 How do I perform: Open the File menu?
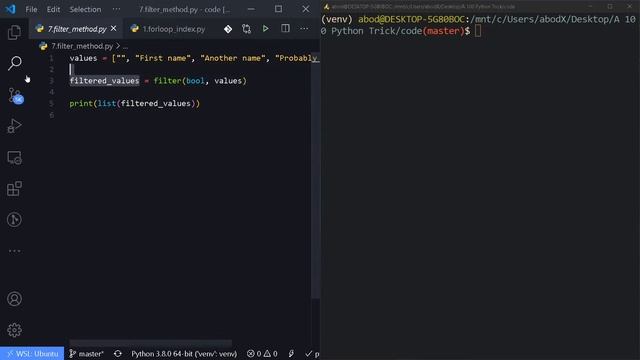31,9
